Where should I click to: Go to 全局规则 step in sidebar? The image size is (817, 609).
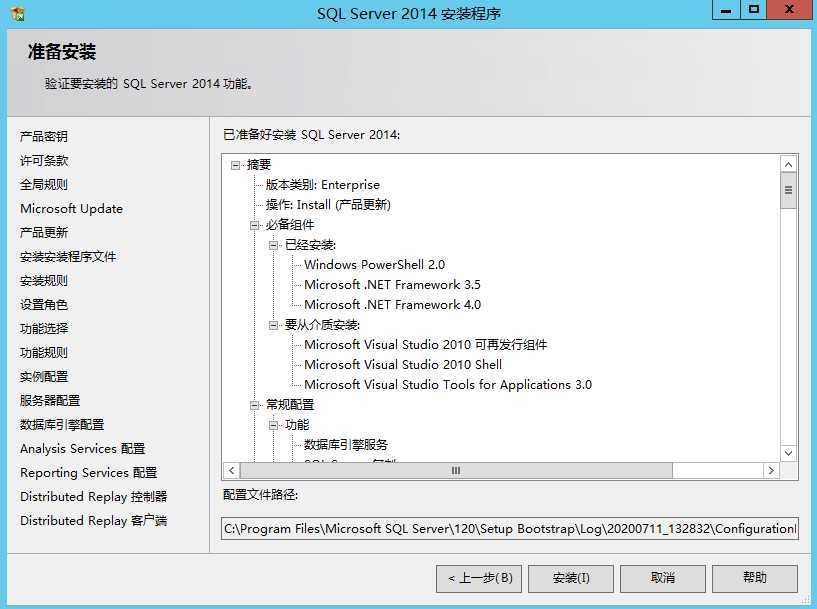(44, 184)
